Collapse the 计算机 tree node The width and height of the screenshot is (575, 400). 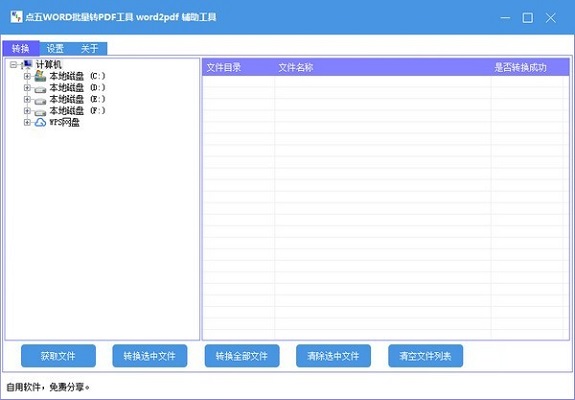[14, 65]
